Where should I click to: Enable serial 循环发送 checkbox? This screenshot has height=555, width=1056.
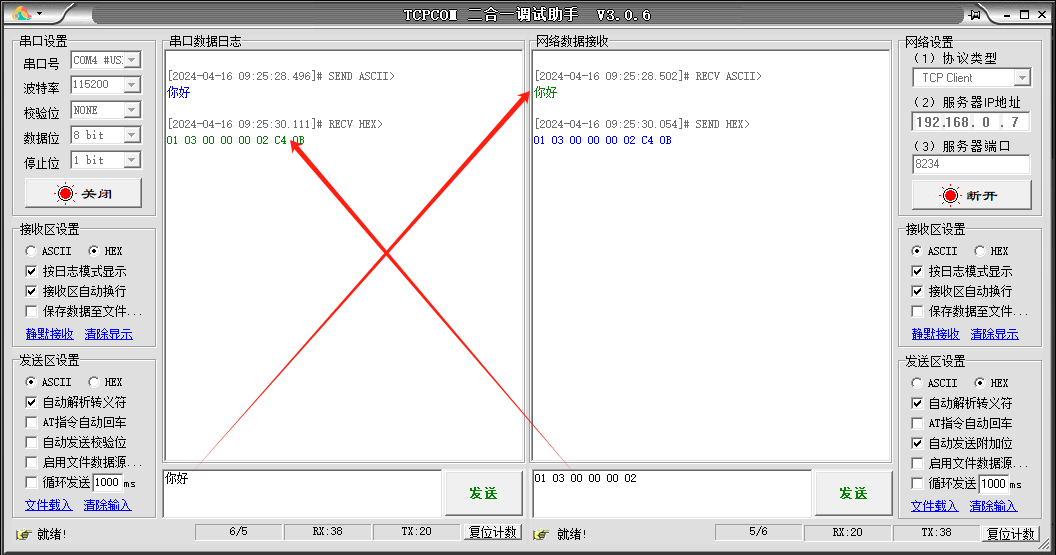click(31, 482)
